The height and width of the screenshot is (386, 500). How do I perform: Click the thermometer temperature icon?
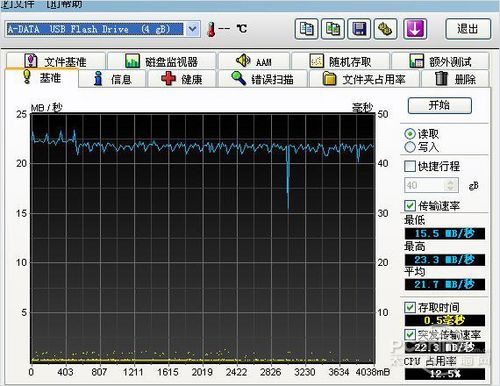coord(211,30)
